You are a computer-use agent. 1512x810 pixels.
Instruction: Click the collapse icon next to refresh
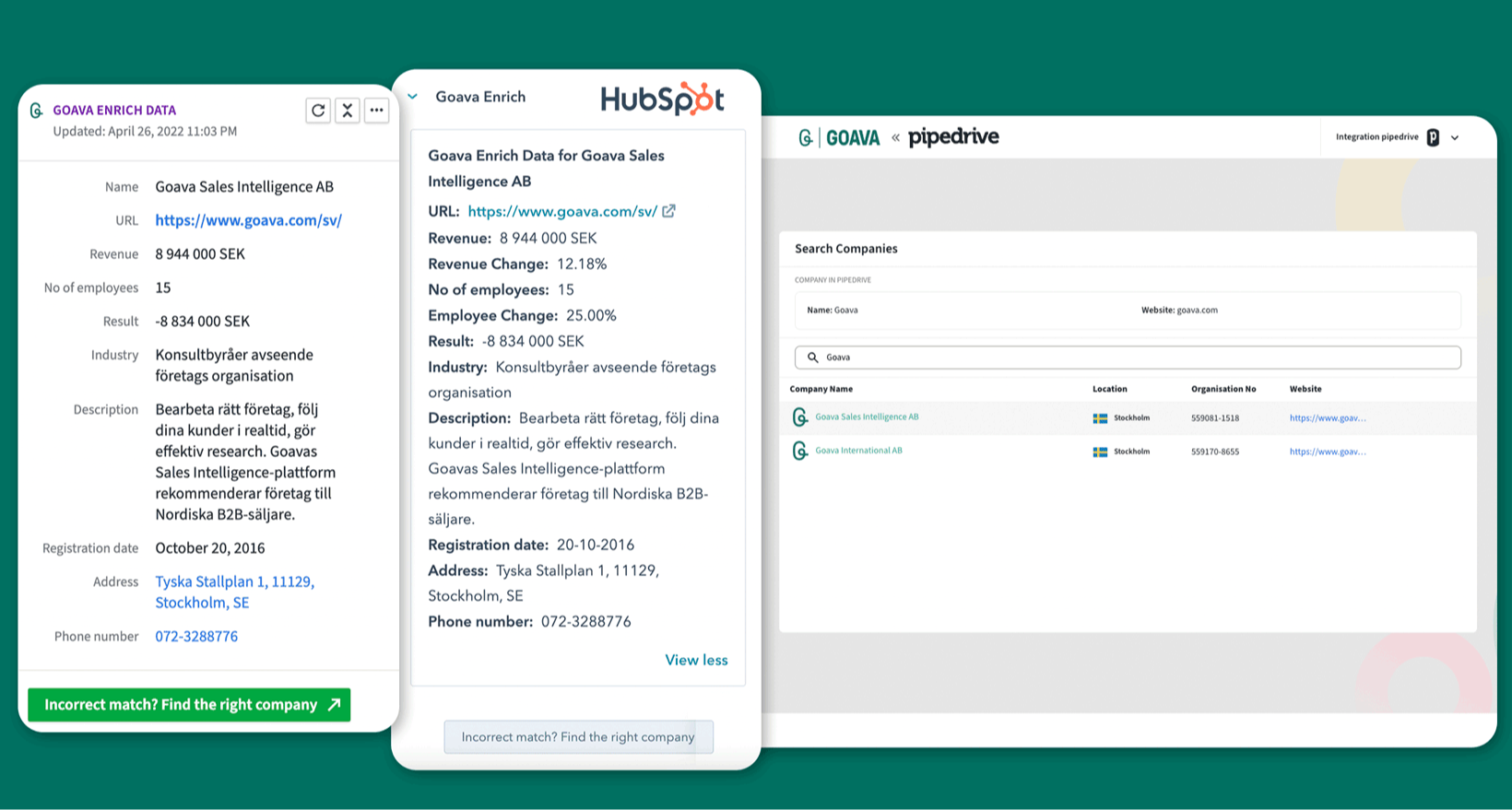pos(348,111)
